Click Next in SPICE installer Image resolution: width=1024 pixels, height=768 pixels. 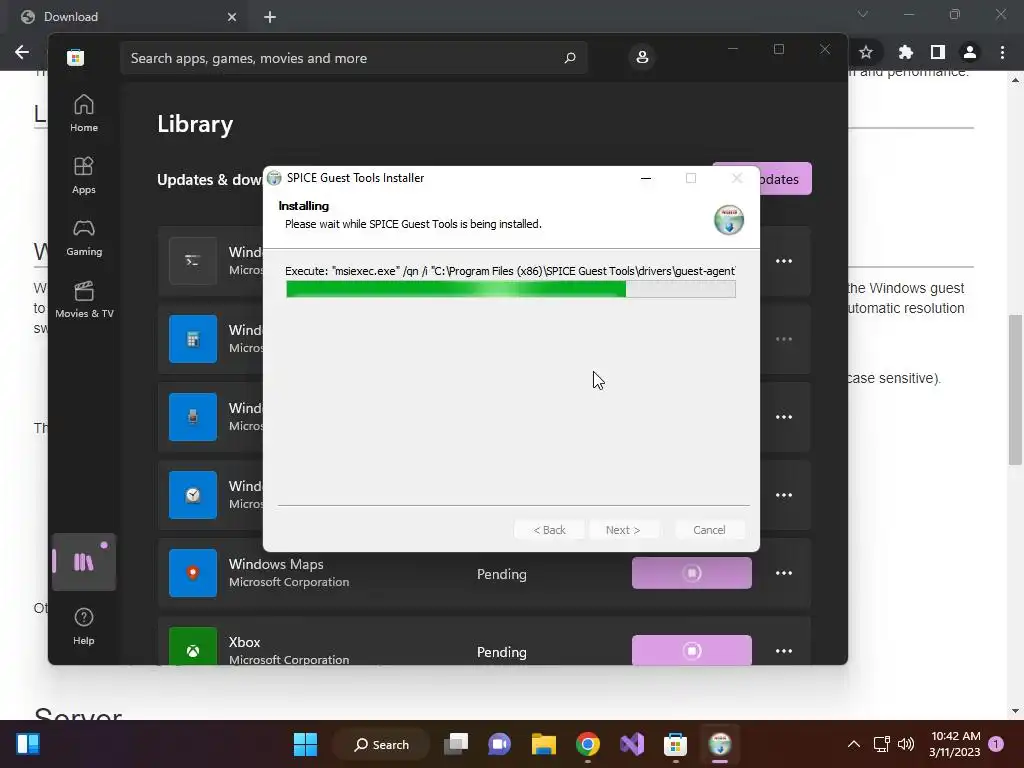[623, 530]
